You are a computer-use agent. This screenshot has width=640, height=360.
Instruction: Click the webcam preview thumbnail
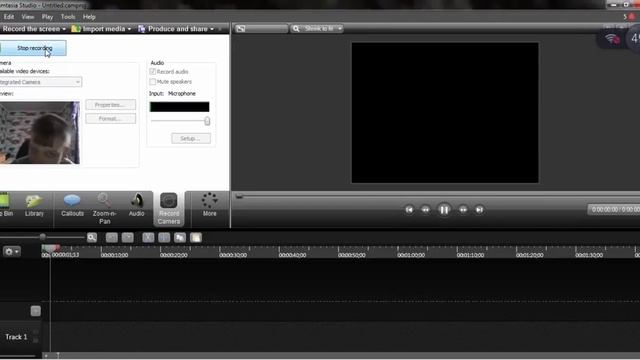click(40, 133)
